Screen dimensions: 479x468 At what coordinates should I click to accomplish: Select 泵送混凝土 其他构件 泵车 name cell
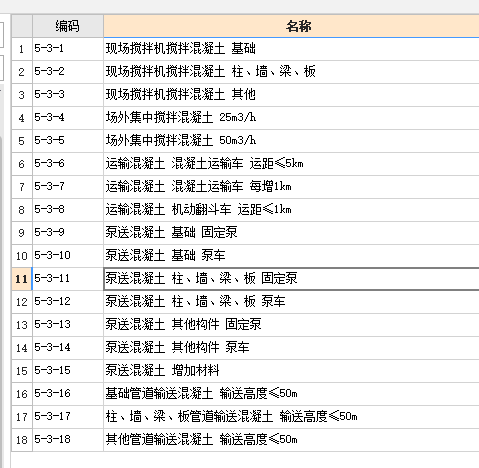(291, 348)
